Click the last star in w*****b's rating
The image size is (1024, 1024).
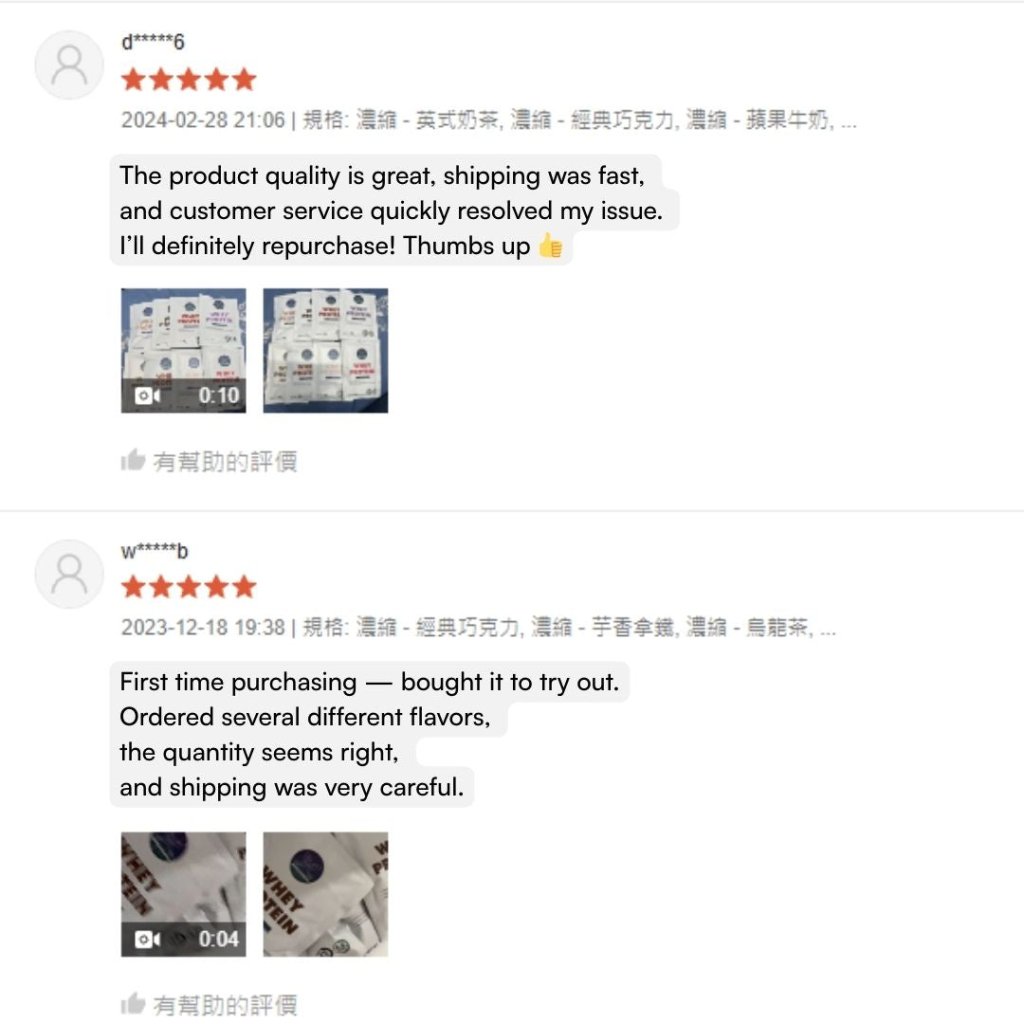point(244,587)
